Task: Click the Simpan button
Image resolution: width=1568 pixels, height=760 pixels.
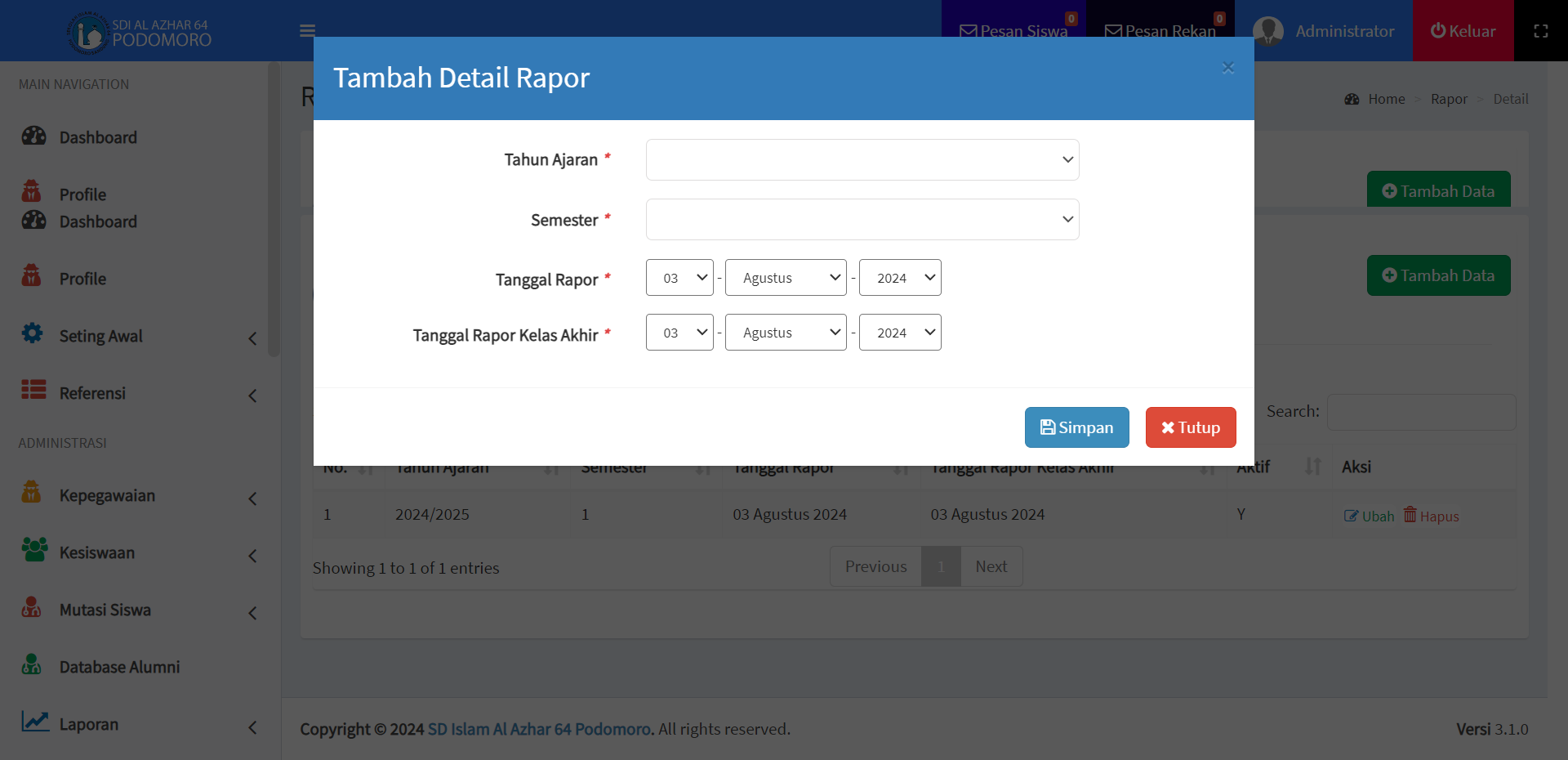Action: click(x=1076, y=427)
